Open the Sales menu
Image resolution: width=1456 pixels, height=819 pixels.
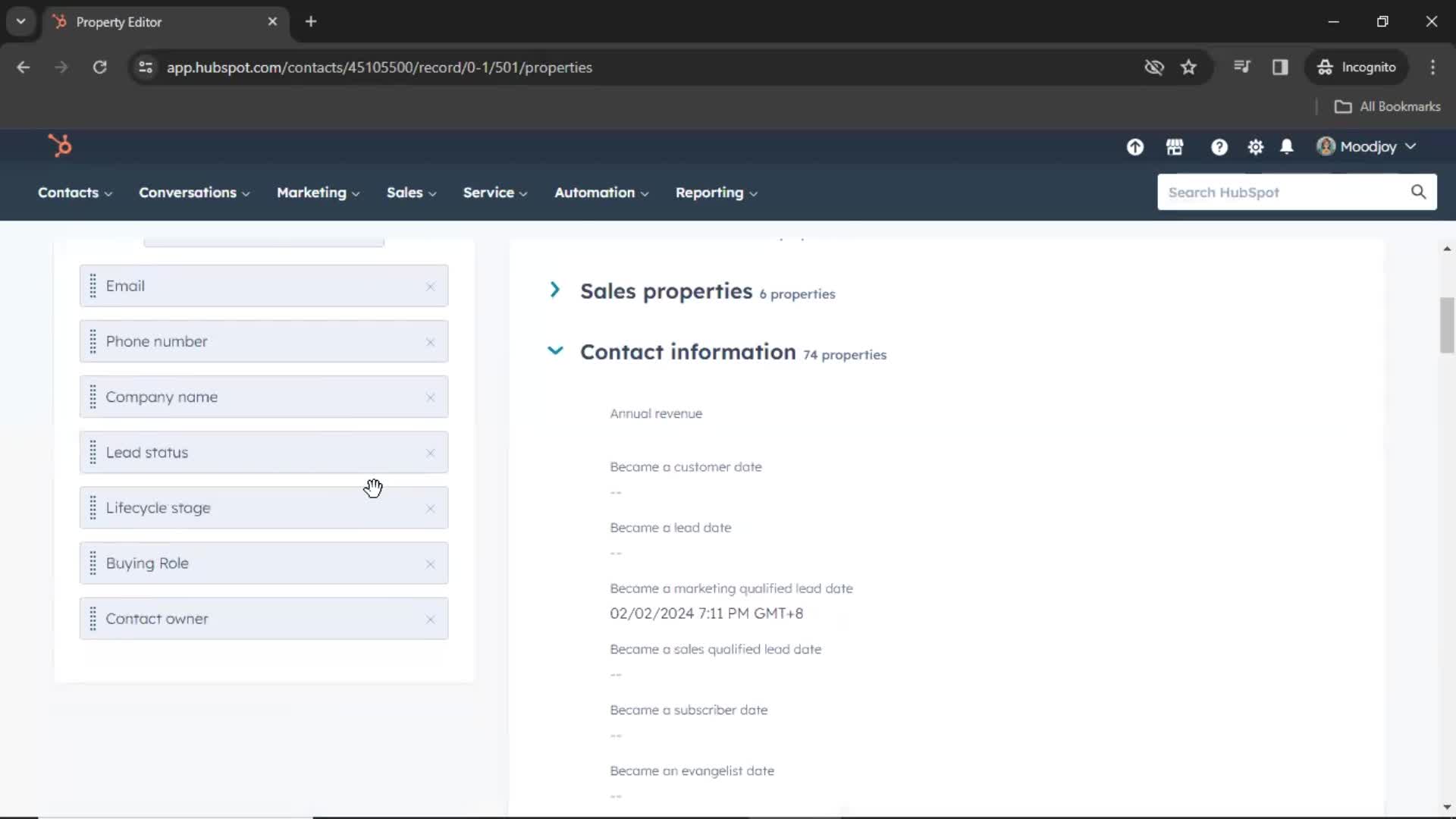(x=412, y=193)
